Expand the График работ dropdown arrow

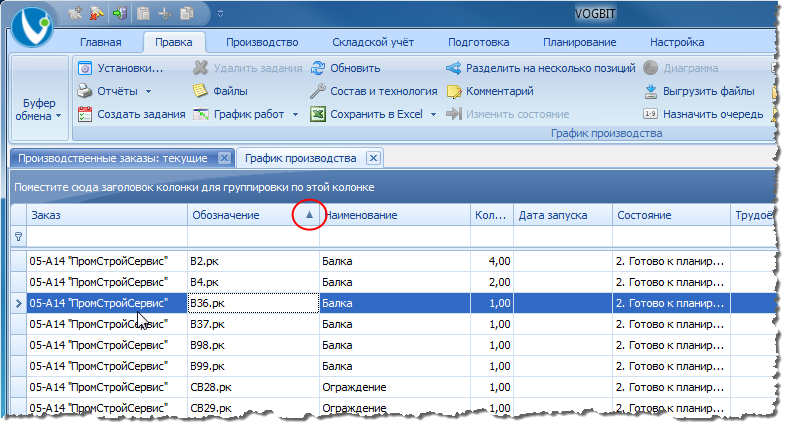pos(296,114)
